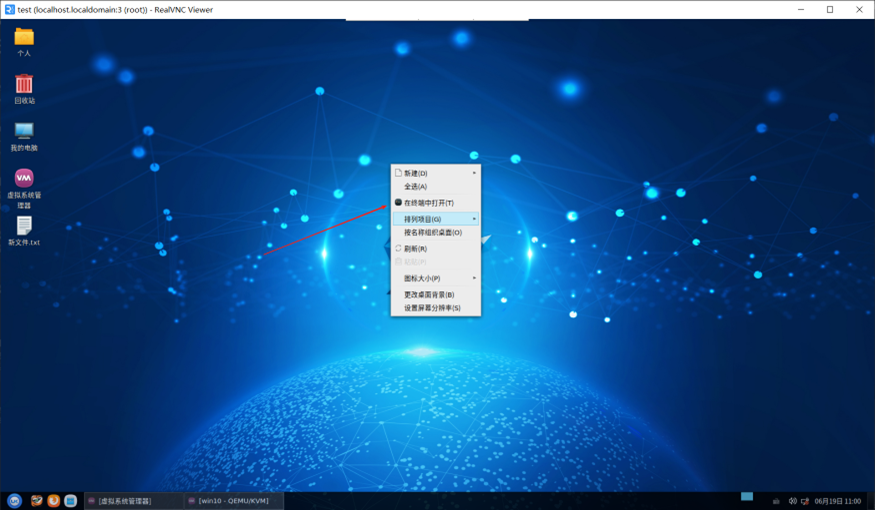This screenshot has width=875, height=510.
Task: Open the start menu in the taskbar
Action: tap(14, 500)
